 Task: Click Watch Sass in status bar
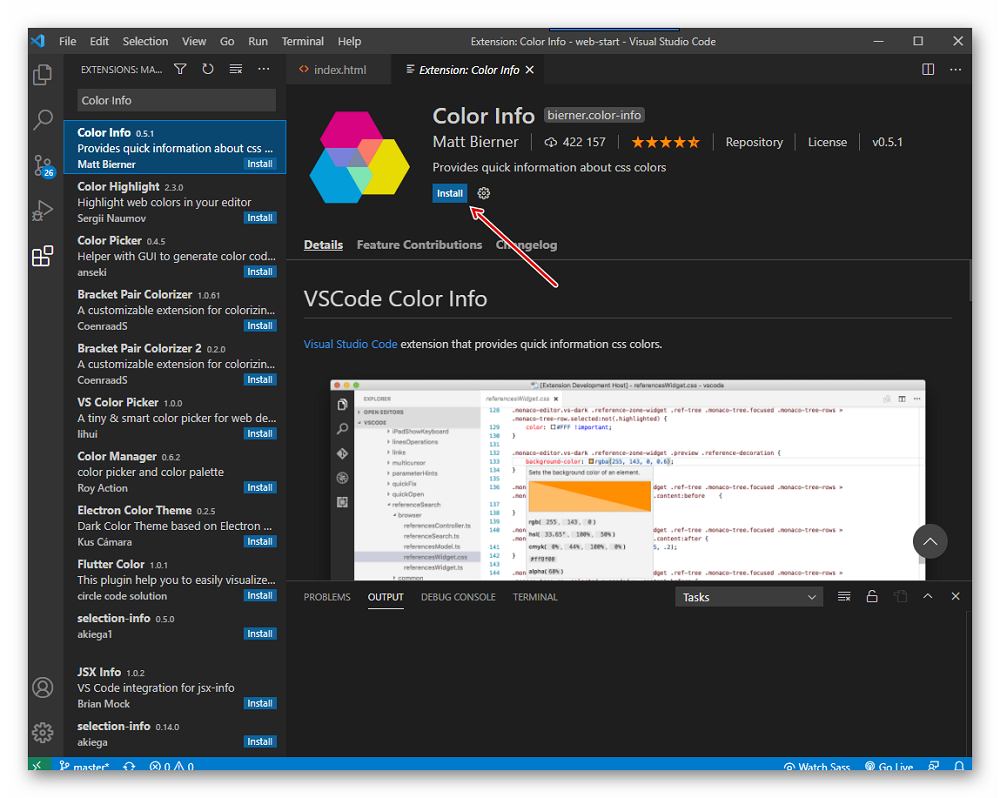tap(817, 766)
